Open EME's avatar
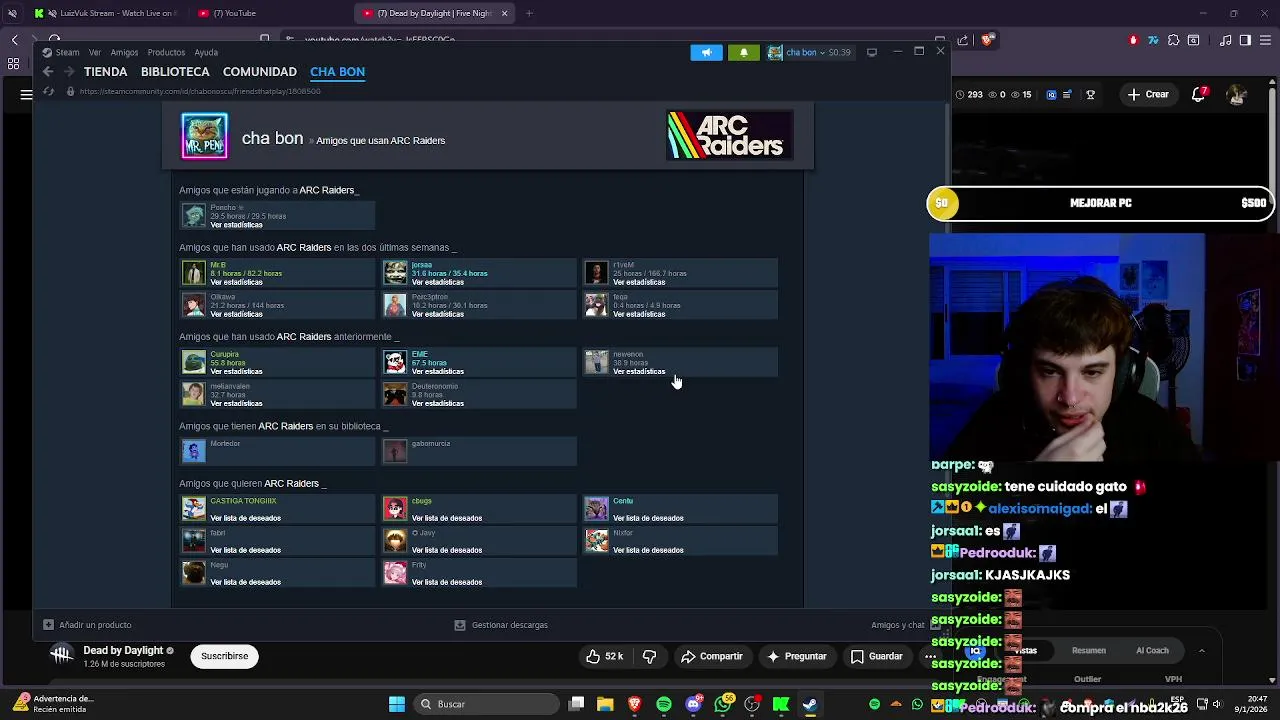This screenshot has height=720, width=1280. click(396, 362)
